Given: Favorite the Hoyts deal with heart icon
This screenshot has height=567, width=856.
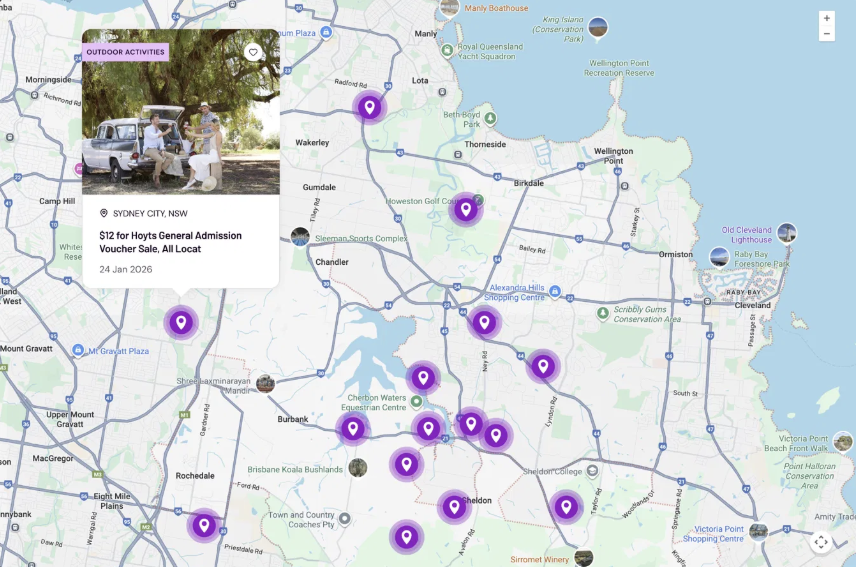Looking at the screenshot, I should [x=252, y=52].
